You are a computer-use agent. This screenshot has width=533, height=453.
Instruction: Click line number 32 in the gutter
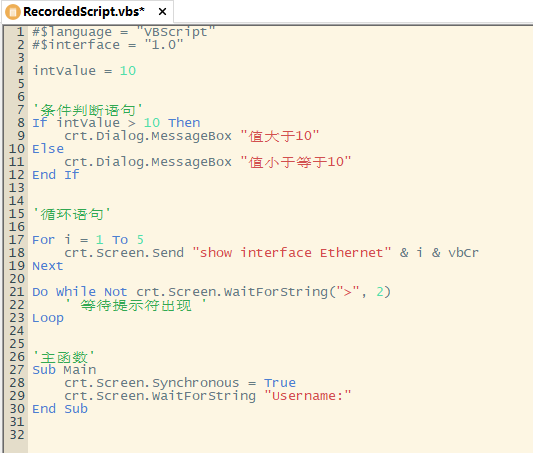click(x=17, y=435)
